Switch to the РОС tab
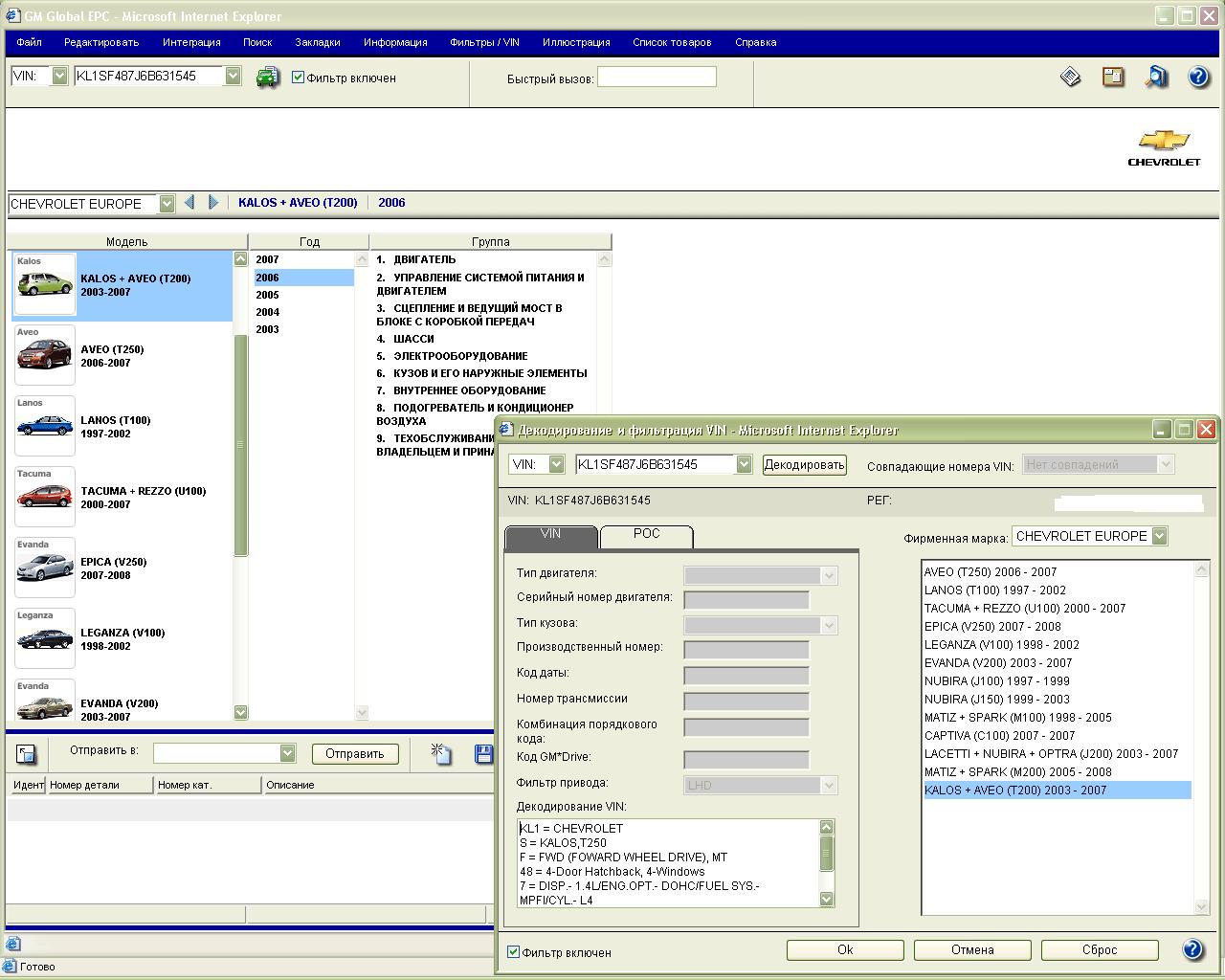Image resolution: width=1225 pixels, height=980 pixels. [x=646, y=535]
